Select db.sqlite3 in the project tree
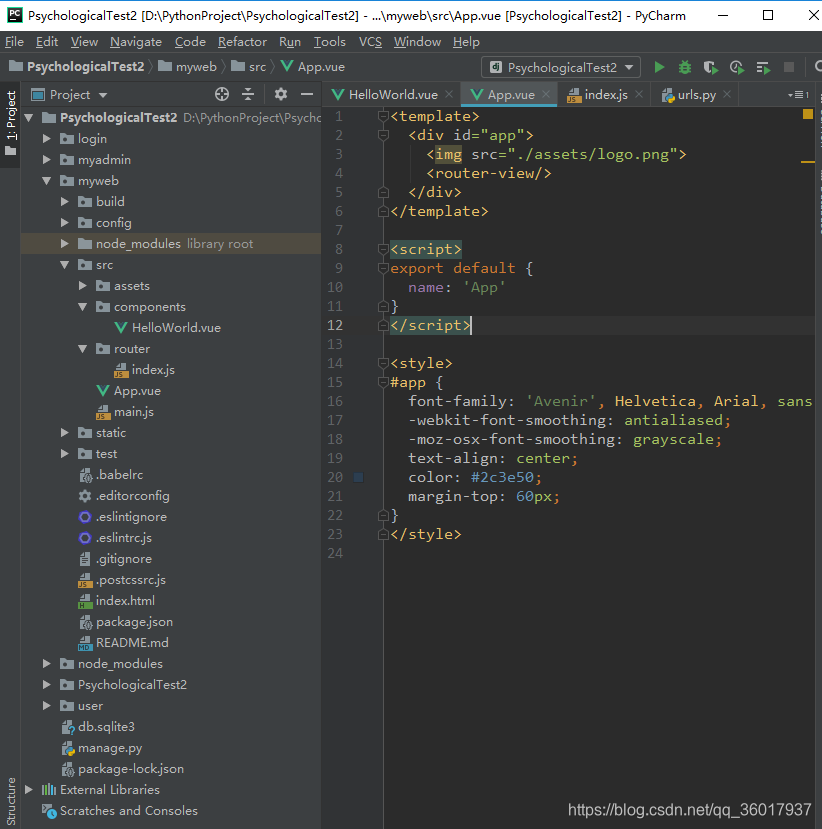 pyautogui.click(x=98, y=727)
